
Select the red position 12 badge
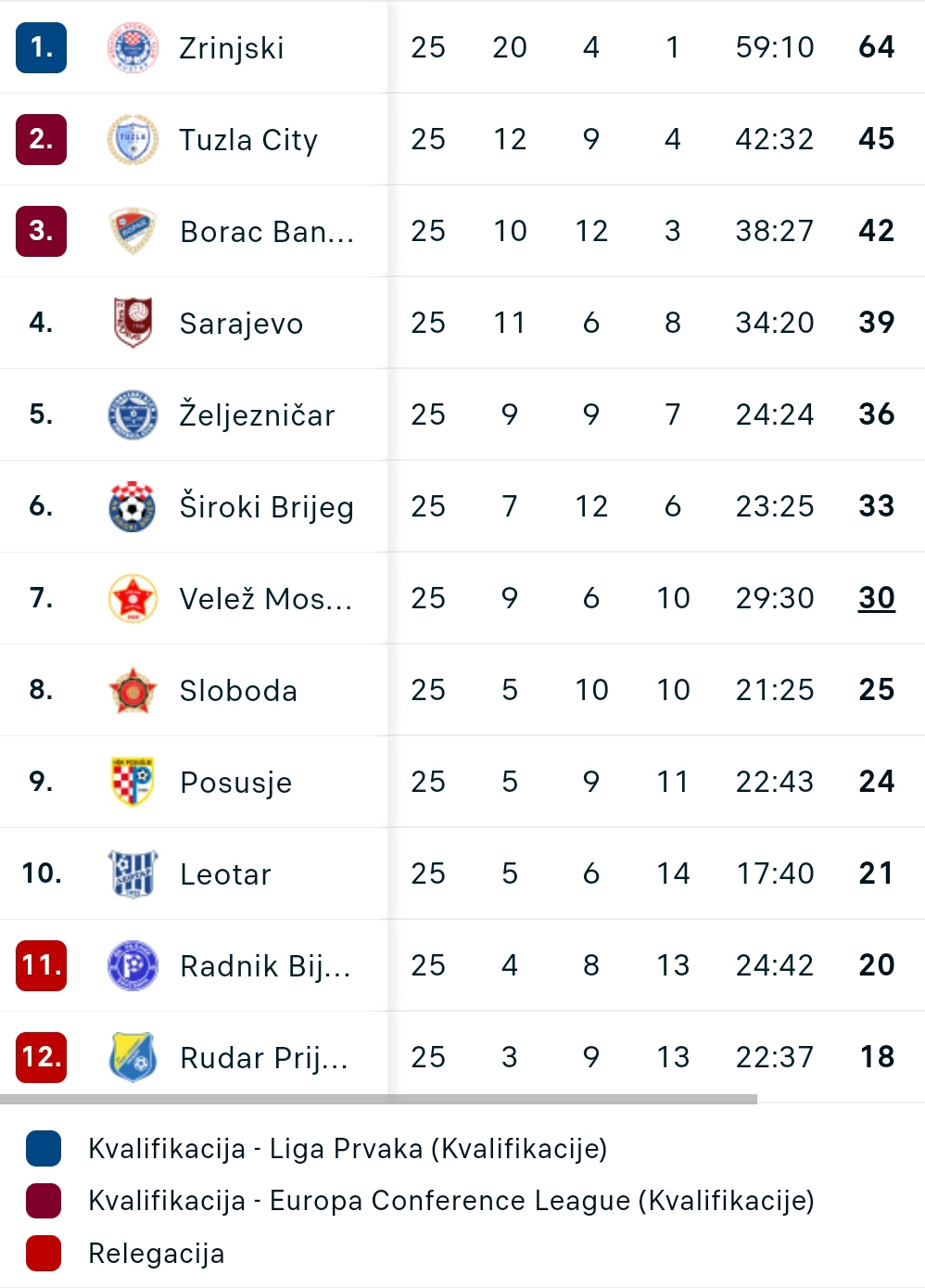(41, 1057)
